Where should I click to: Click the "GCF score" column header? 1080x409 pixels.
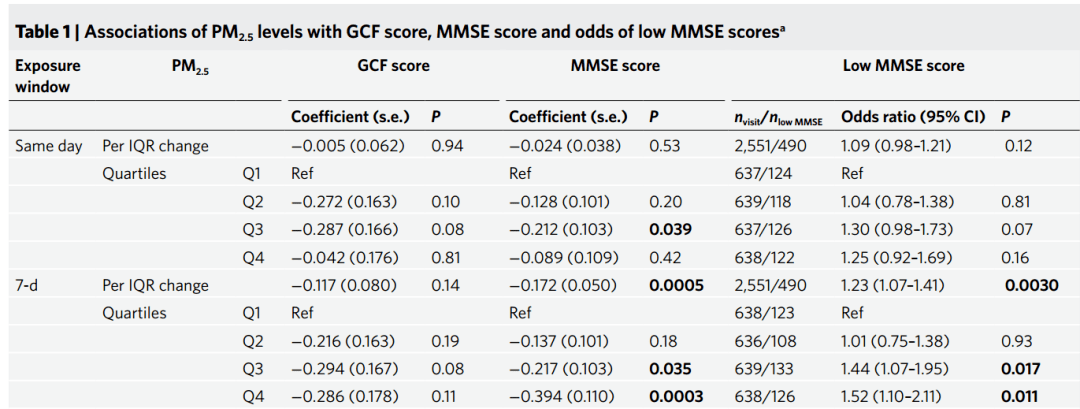pos(393,66)
